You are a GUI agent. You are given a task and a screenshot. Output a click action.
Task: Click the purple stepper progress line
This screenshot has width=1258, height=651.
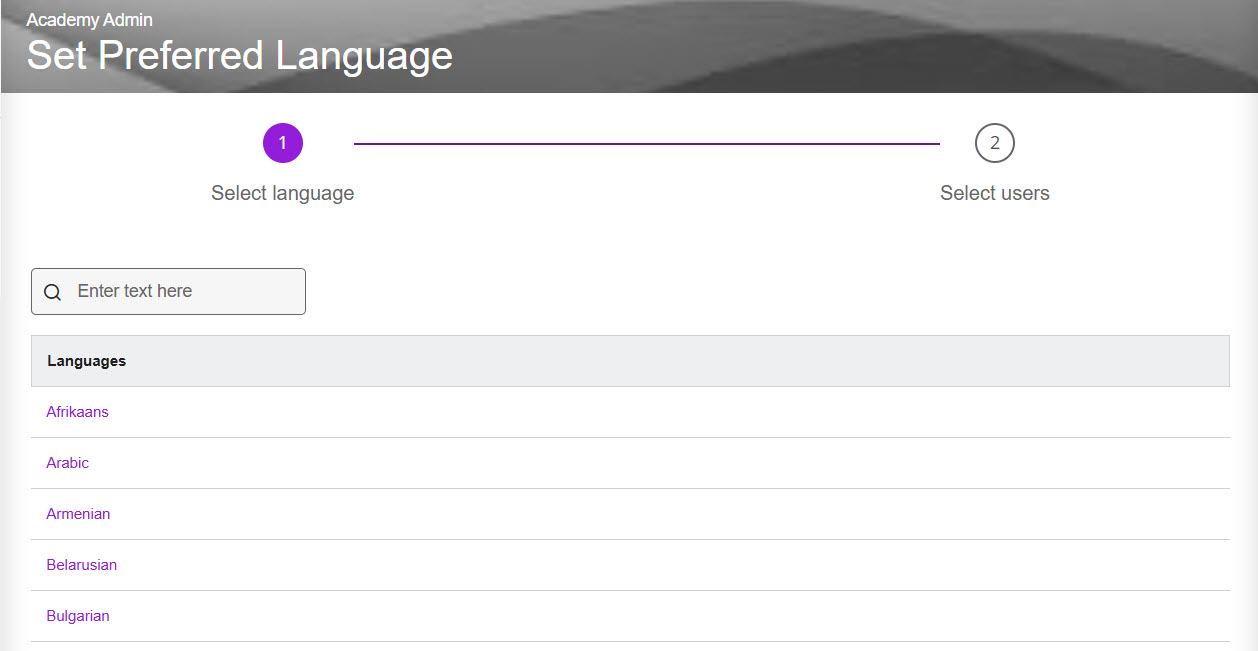(646, 144)
